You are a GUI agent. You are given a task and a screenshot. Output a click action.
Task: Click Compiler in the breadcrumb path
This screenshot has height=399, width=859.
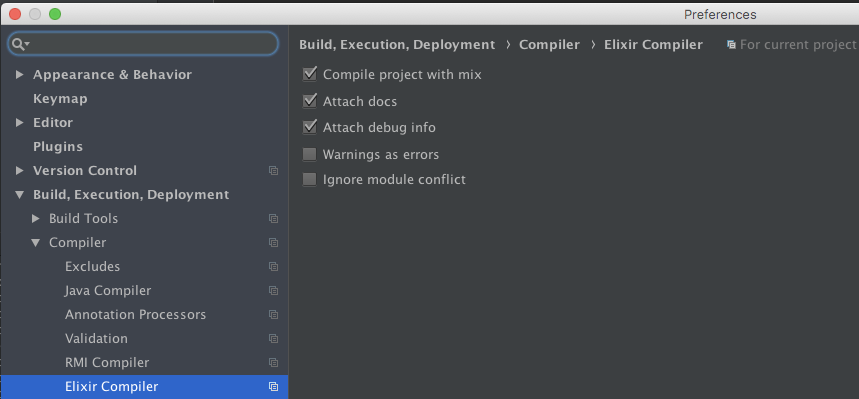pos(549,45)
